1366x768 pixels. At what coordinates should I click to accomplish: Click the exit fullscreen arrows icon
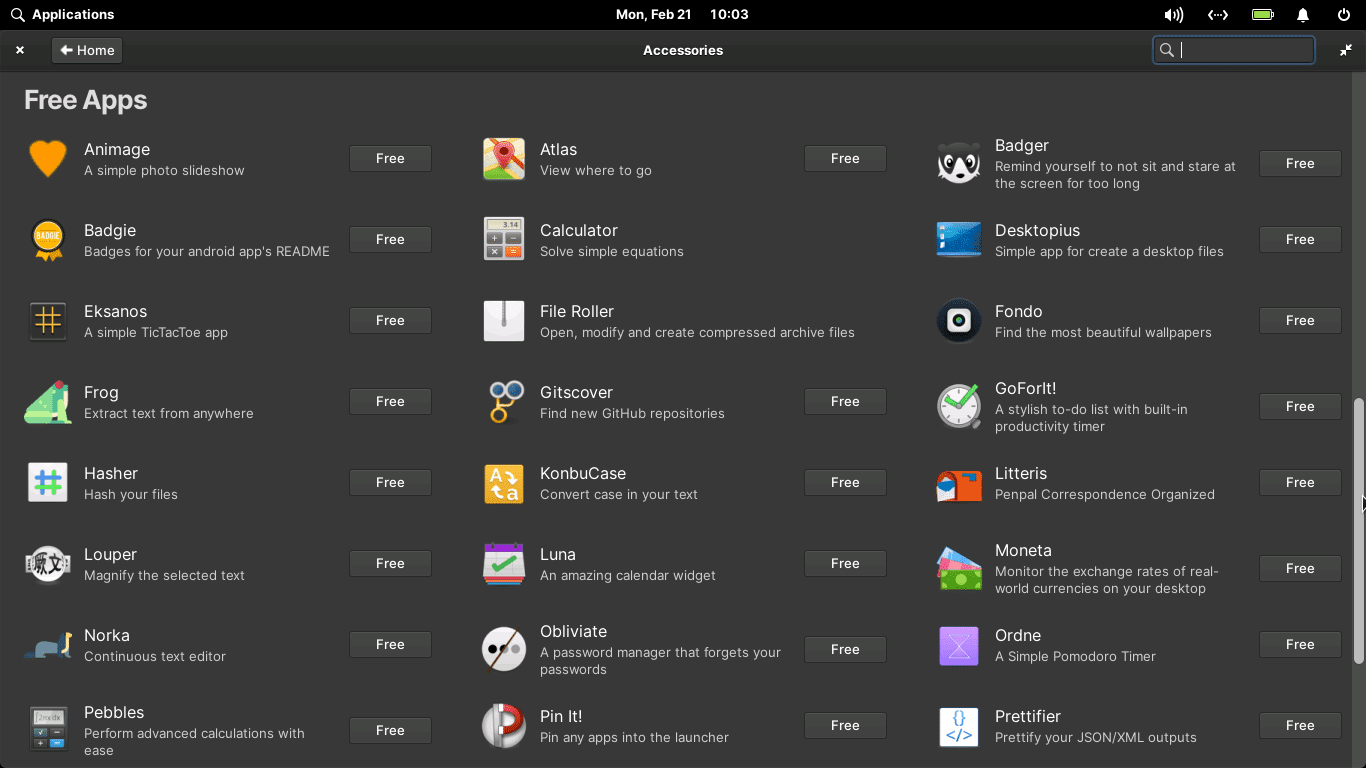coord(1345,49)
